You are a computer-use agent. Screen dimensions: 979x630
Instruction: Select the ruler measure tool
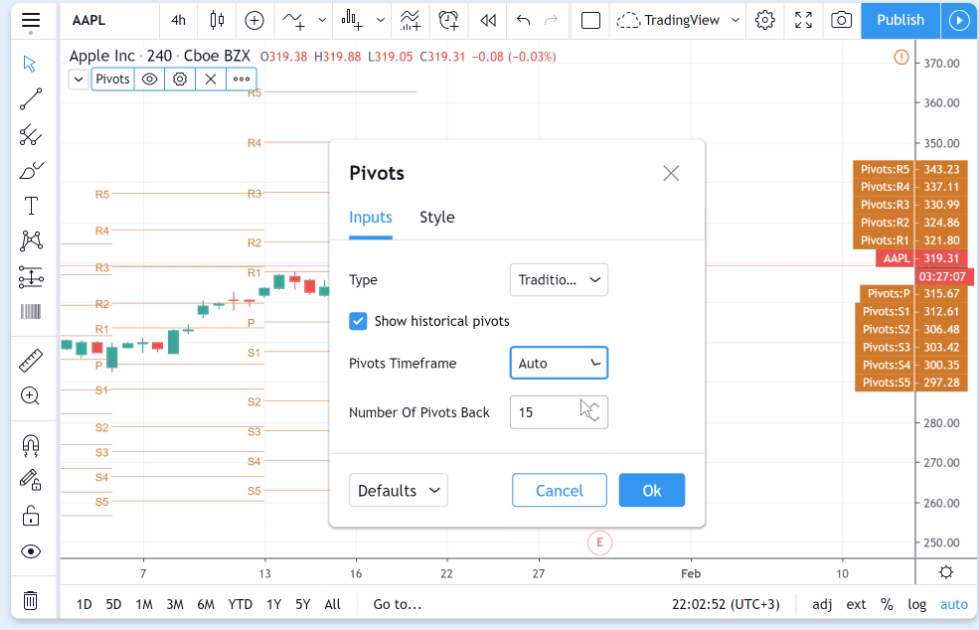coord(31,360)
